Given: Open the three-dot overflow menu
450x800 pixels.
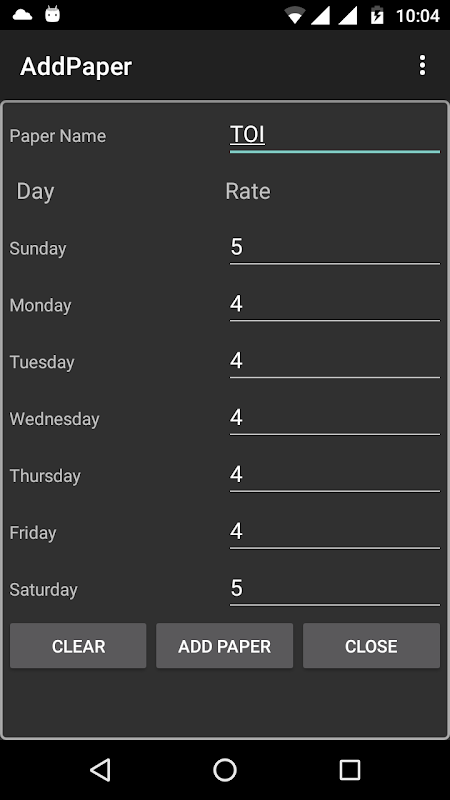Looking at the screenshot, I should [x=422, y=66].
